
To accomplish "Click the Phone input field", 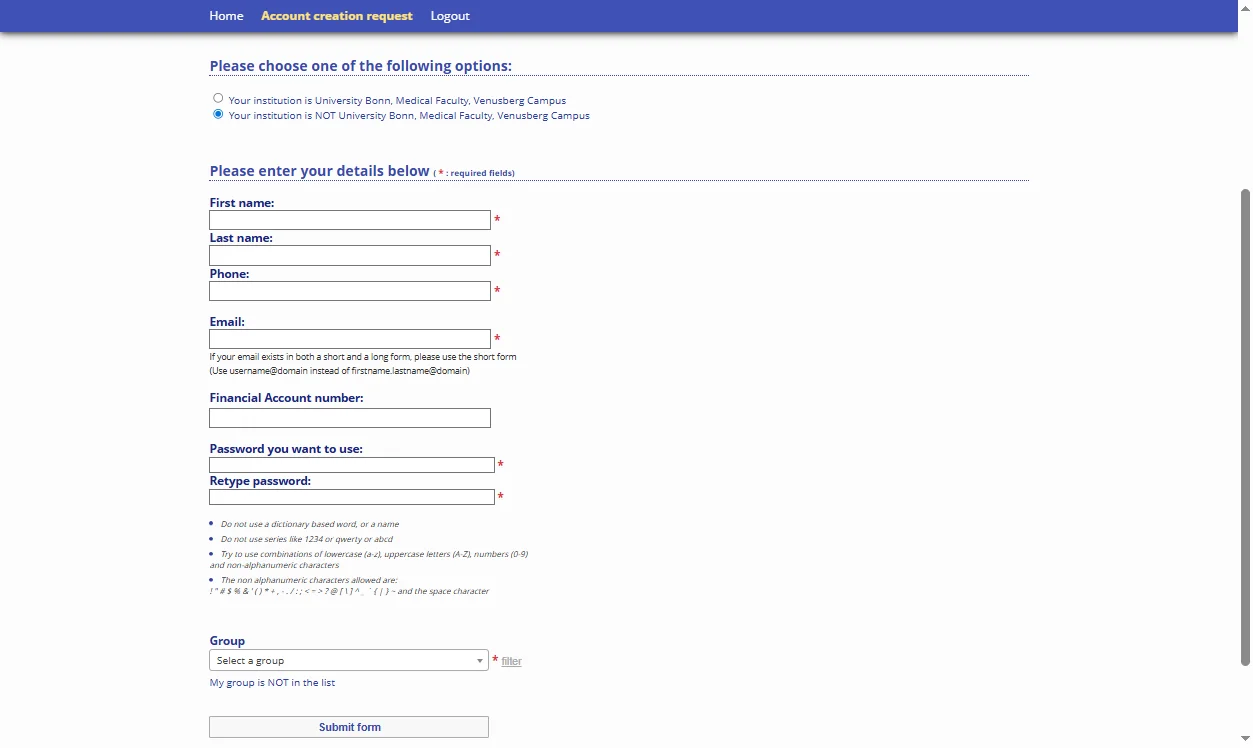I will [x=349, y=291].
